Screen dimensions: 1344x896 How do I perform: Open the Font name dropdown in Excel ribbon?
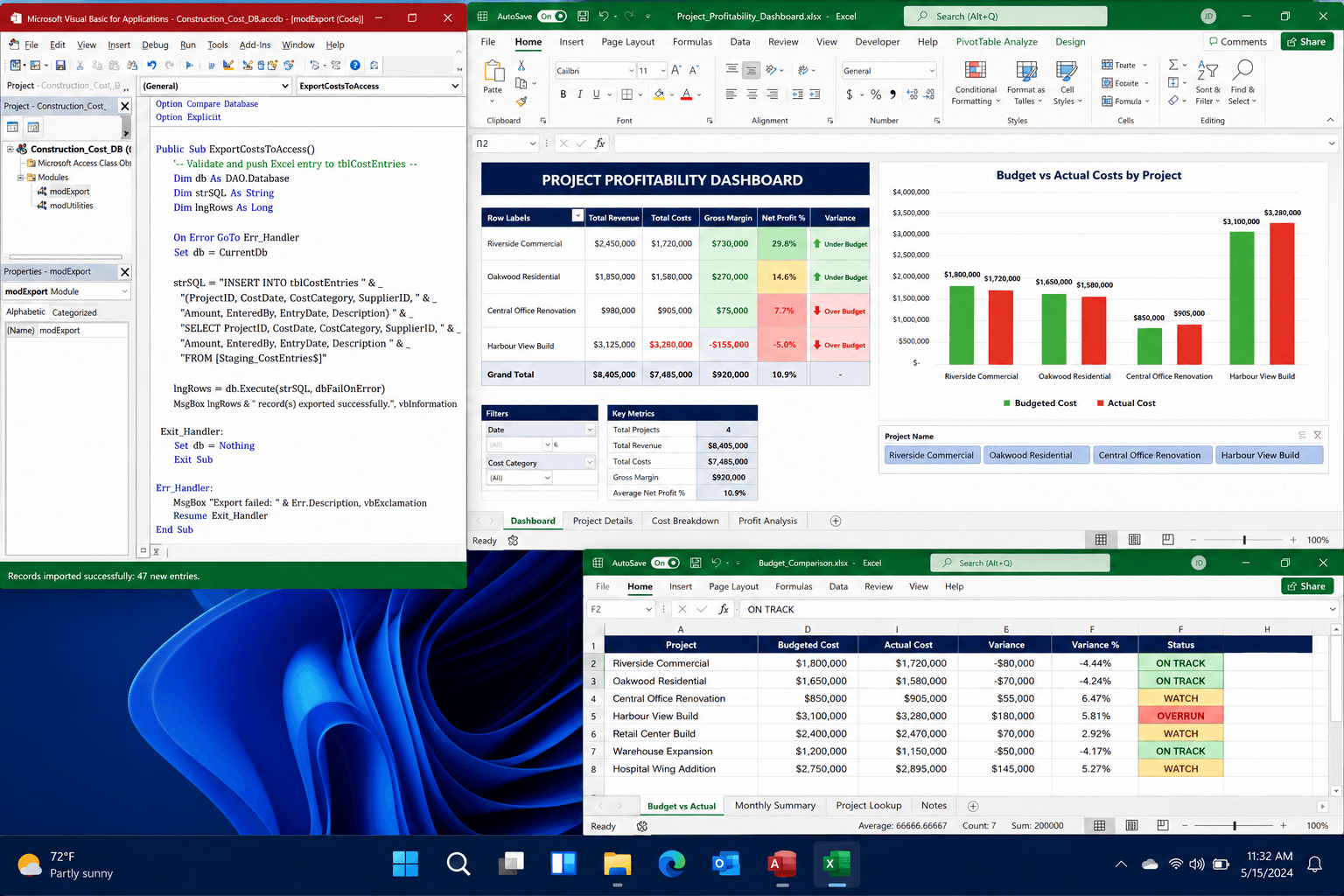click(631, 71)
